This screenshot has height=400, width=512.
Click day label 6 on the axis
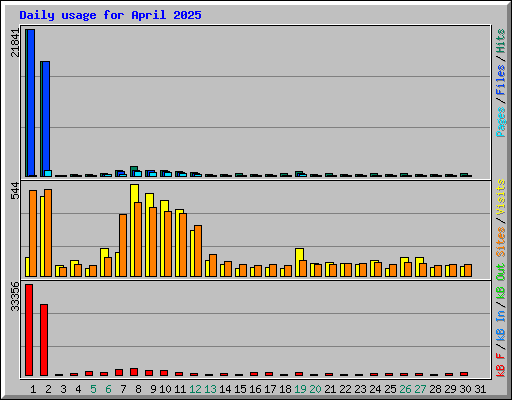coord(108,389)
